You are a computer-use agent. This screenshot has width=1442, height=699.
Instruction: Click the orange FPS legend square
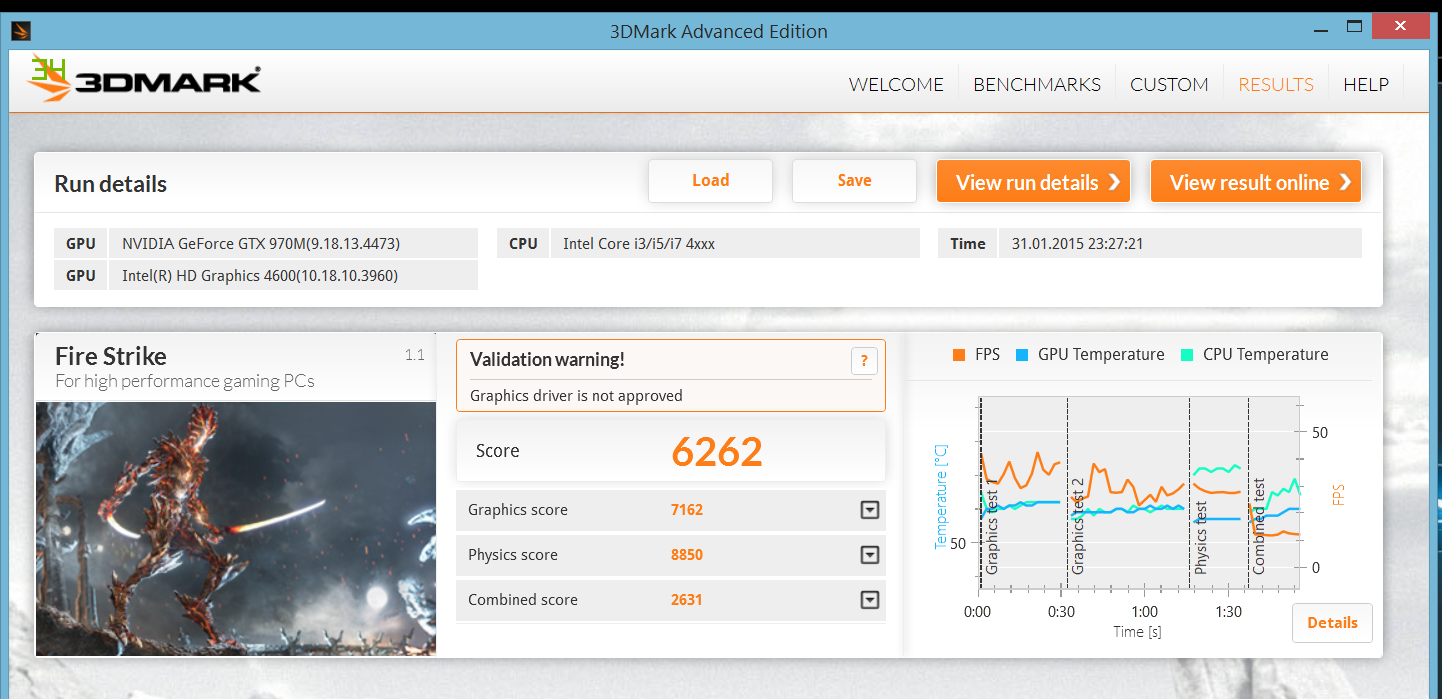point(959,355)
